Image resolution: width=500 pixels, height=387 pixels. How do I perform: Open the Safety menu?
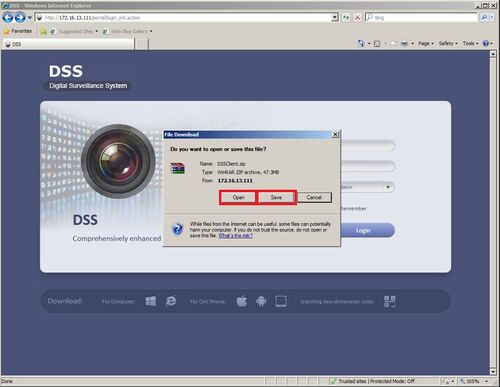pyautogui.click(x=448, y=43)
